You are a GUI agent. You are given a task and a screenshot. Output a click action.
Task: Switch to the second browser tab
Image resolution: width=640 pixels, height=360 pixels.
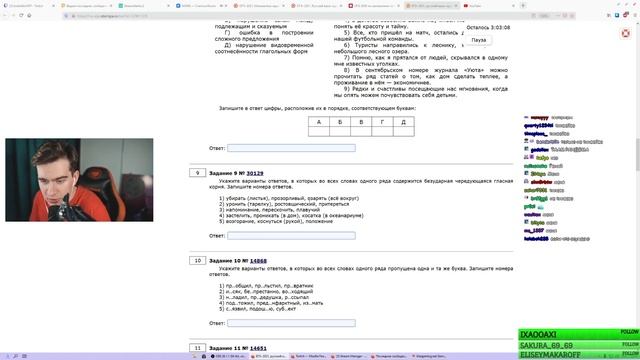[86, 6]
